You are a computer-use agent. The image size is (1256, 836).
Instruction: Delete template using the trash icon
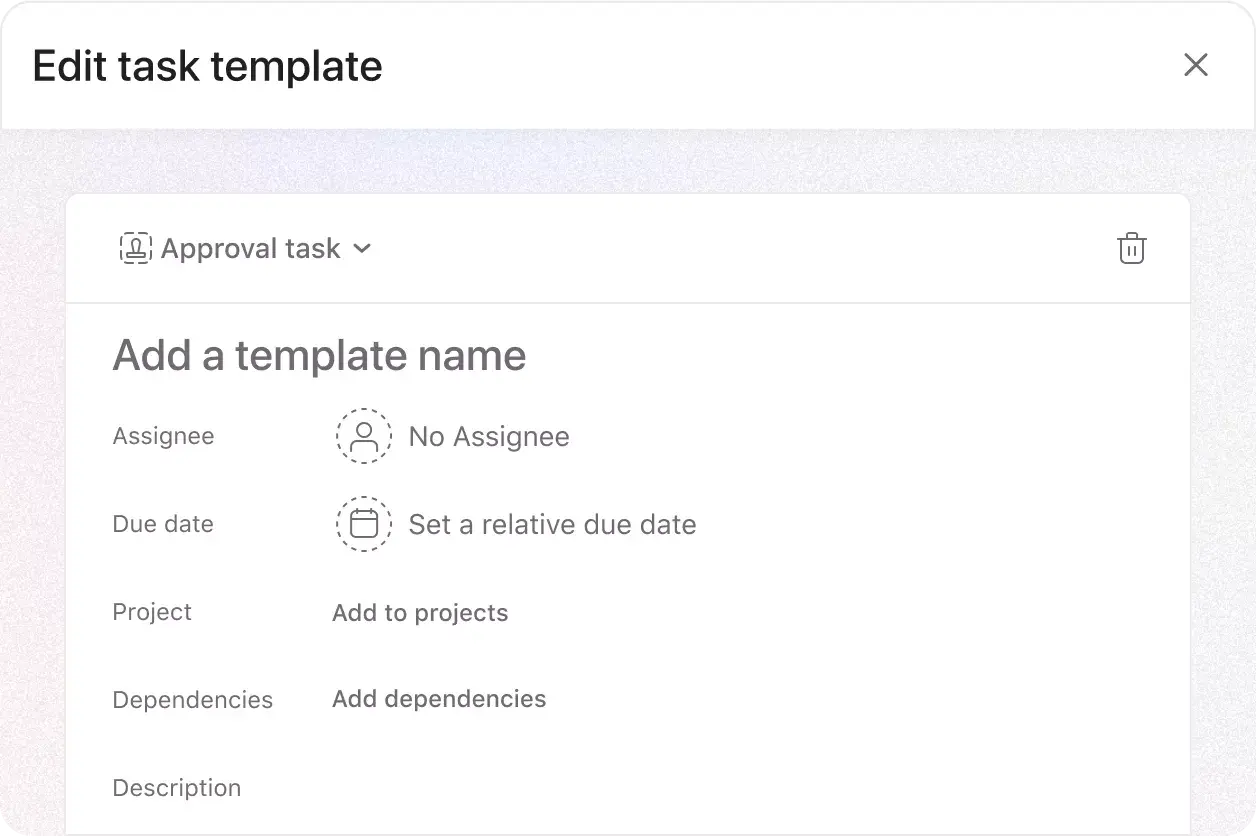coord(1131,248)
